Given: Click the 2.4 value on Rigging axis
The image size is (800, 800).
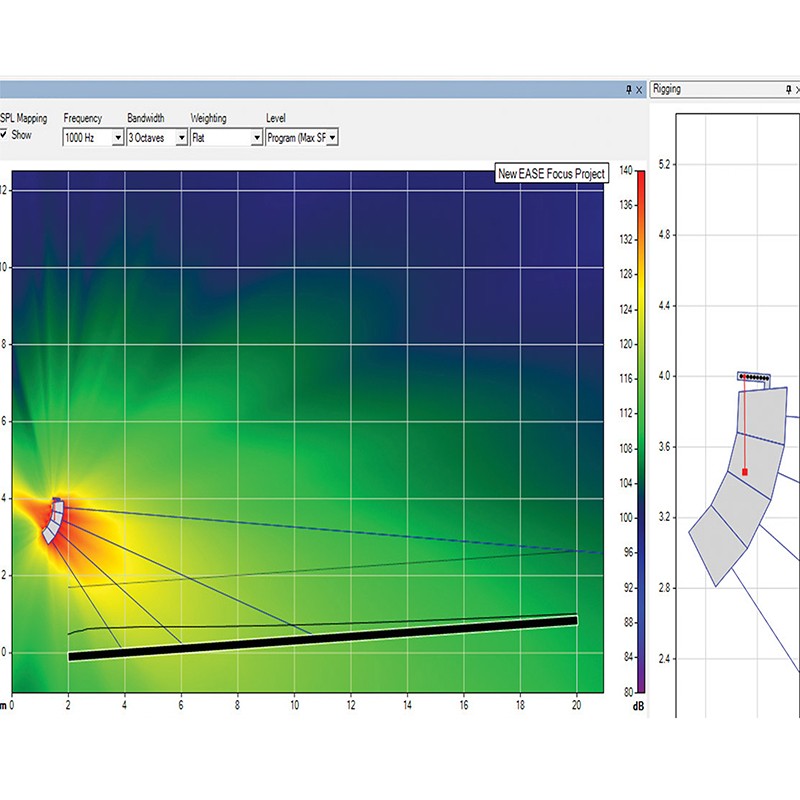Looking at the screenshot, I should [664, 659].
